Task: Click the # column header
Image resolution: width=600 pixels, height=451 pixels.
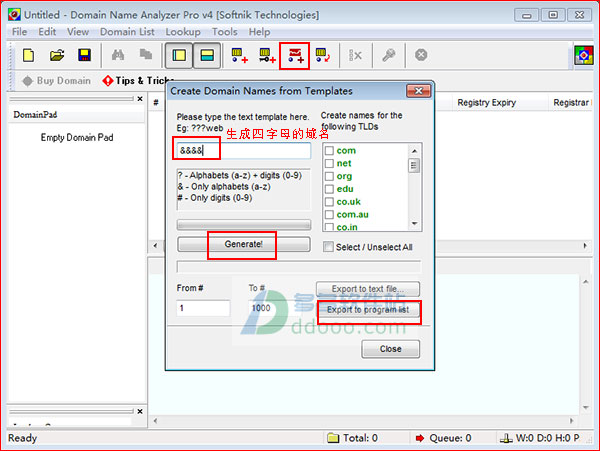Action: 156,103
